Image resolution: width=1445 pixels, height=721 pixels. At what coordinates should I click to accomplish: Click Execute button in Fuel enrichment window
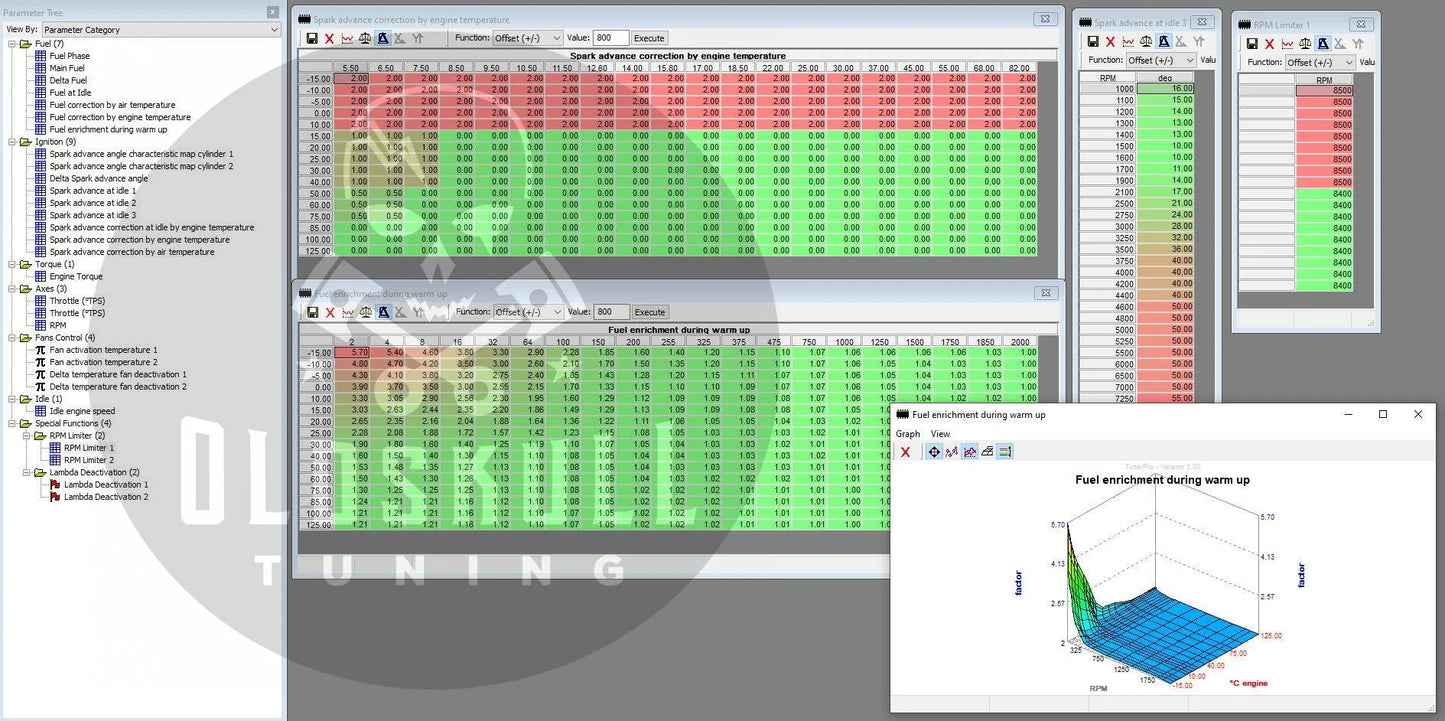[649, 312]
